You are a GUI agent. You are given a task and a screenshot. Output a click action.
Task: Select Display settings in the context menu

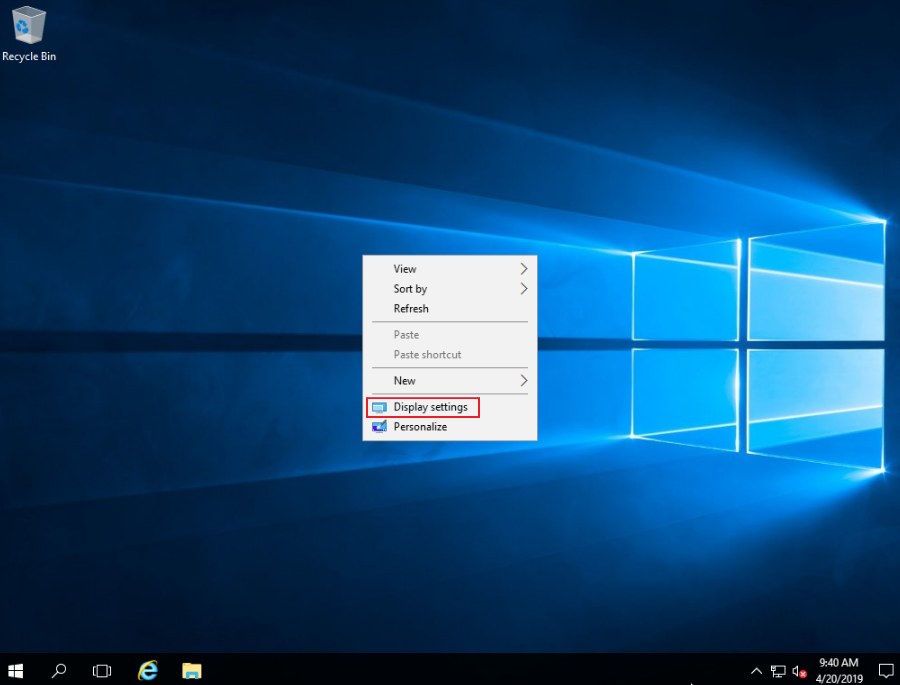(450, 407)
